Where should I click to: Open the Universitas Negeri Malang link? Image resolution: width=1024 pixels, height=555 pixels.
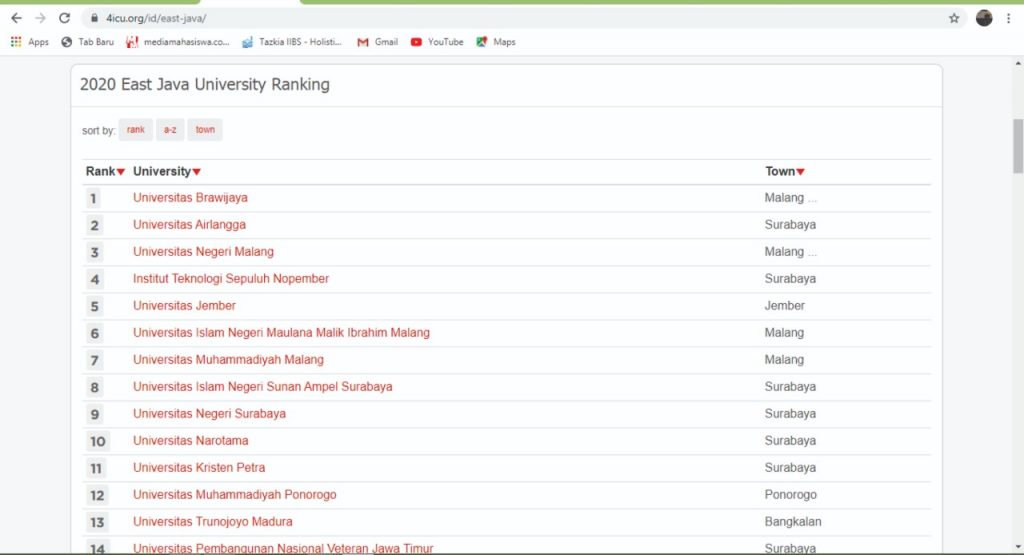pos(203,251)
